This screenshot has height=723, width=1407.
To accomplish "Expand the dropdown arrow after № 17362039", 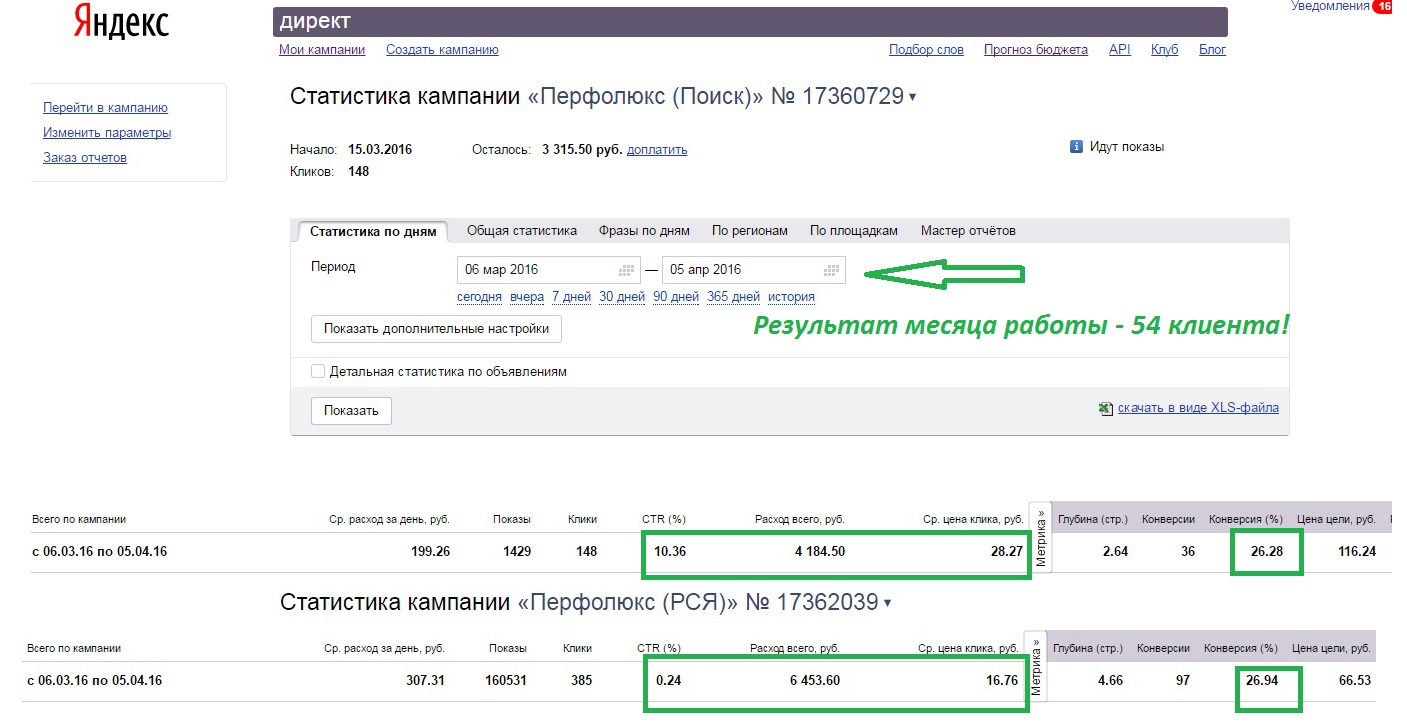I will tap(887, 603).
